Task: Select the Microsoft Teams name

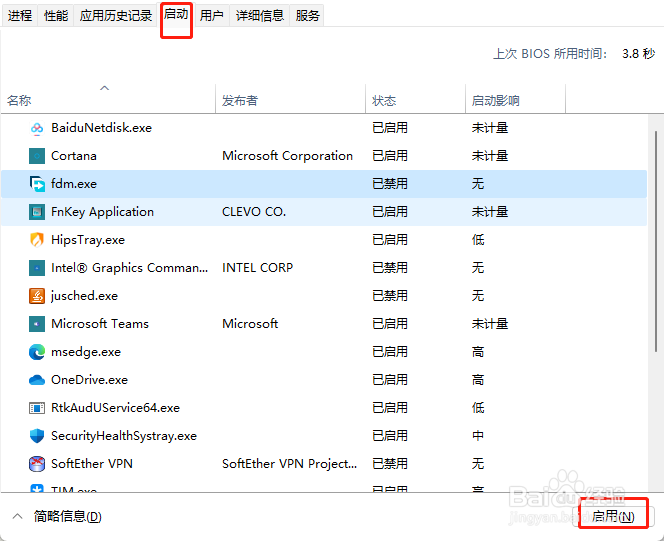Action: 100,324
